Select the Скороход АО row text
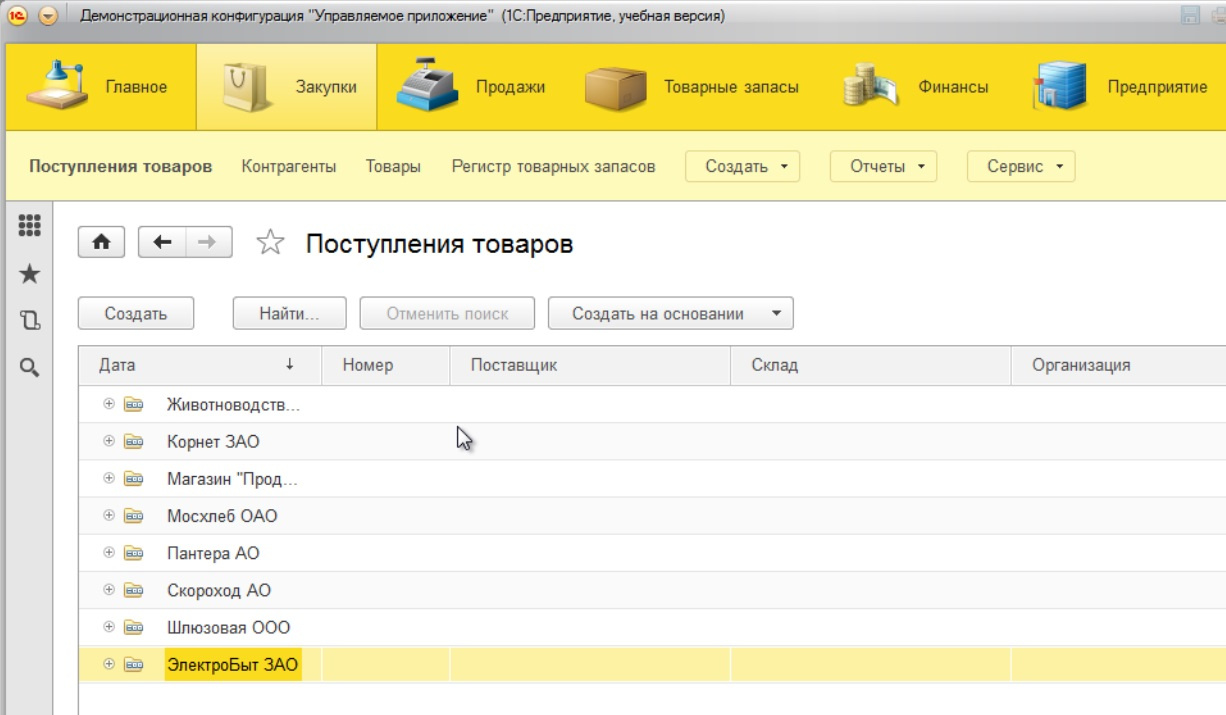The width and height of the screenshot is (1226, 715). [x=219, y=590]
